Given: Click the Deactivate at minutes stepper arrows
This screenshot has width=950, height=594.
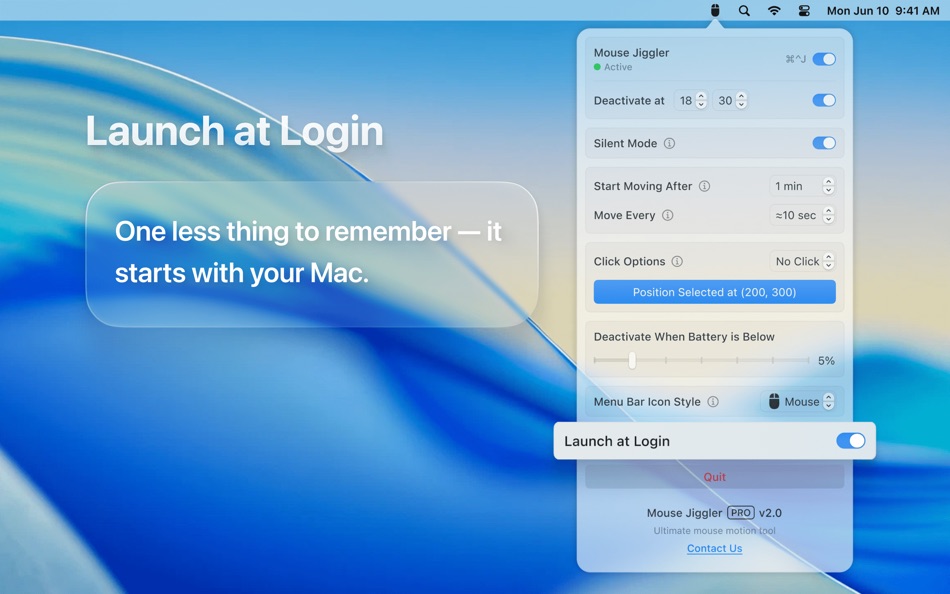Looking at the screenshot, I should click(741, 101).
